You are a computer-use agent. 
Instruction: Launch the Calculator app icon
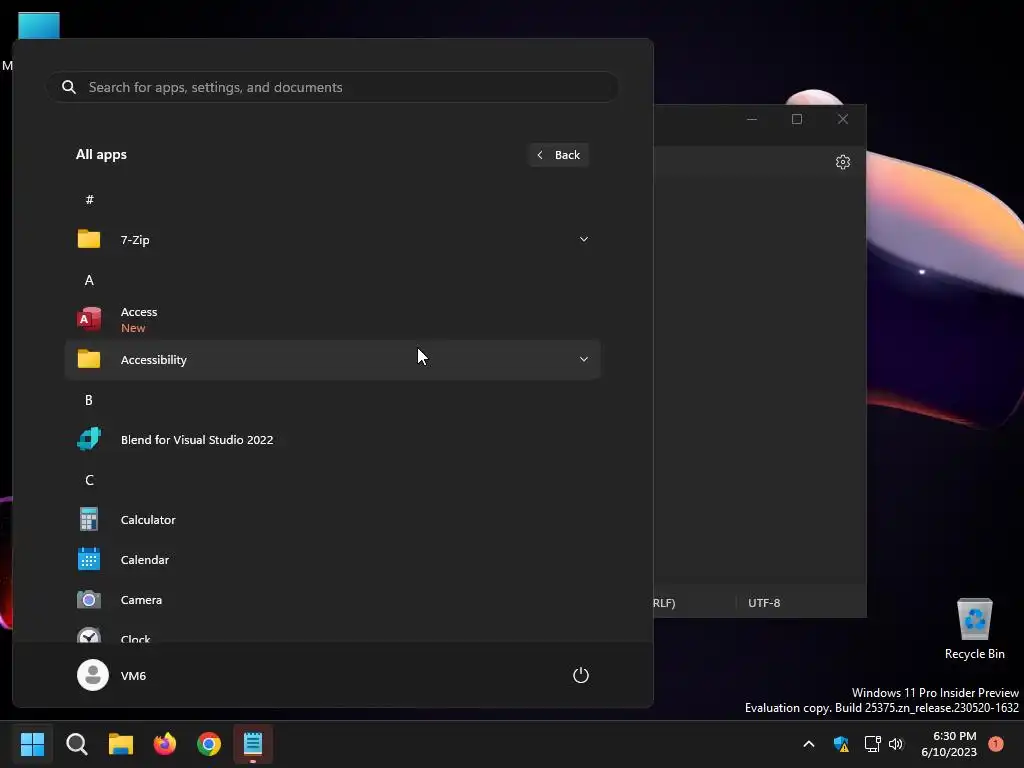pyautogui.click(x=89, y=519)
